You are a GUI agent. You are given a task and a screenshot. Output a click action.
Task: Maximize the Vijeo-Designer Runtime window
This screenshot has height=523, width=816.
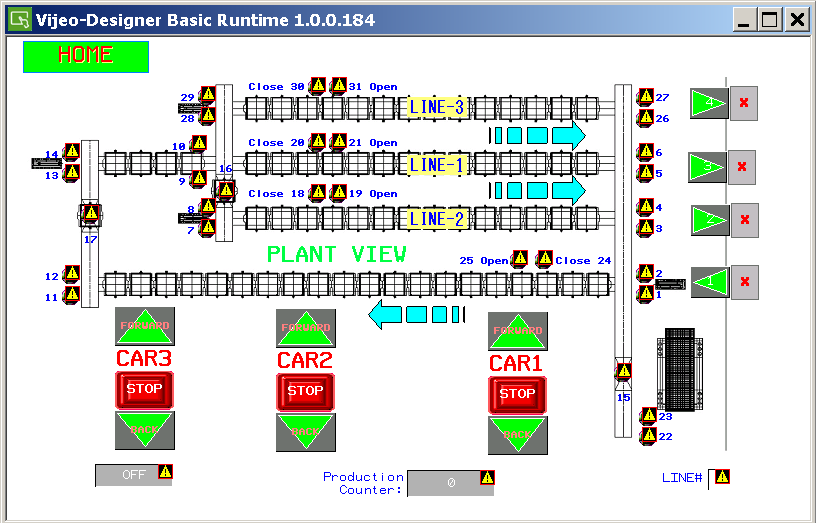(x=770, y=20)
